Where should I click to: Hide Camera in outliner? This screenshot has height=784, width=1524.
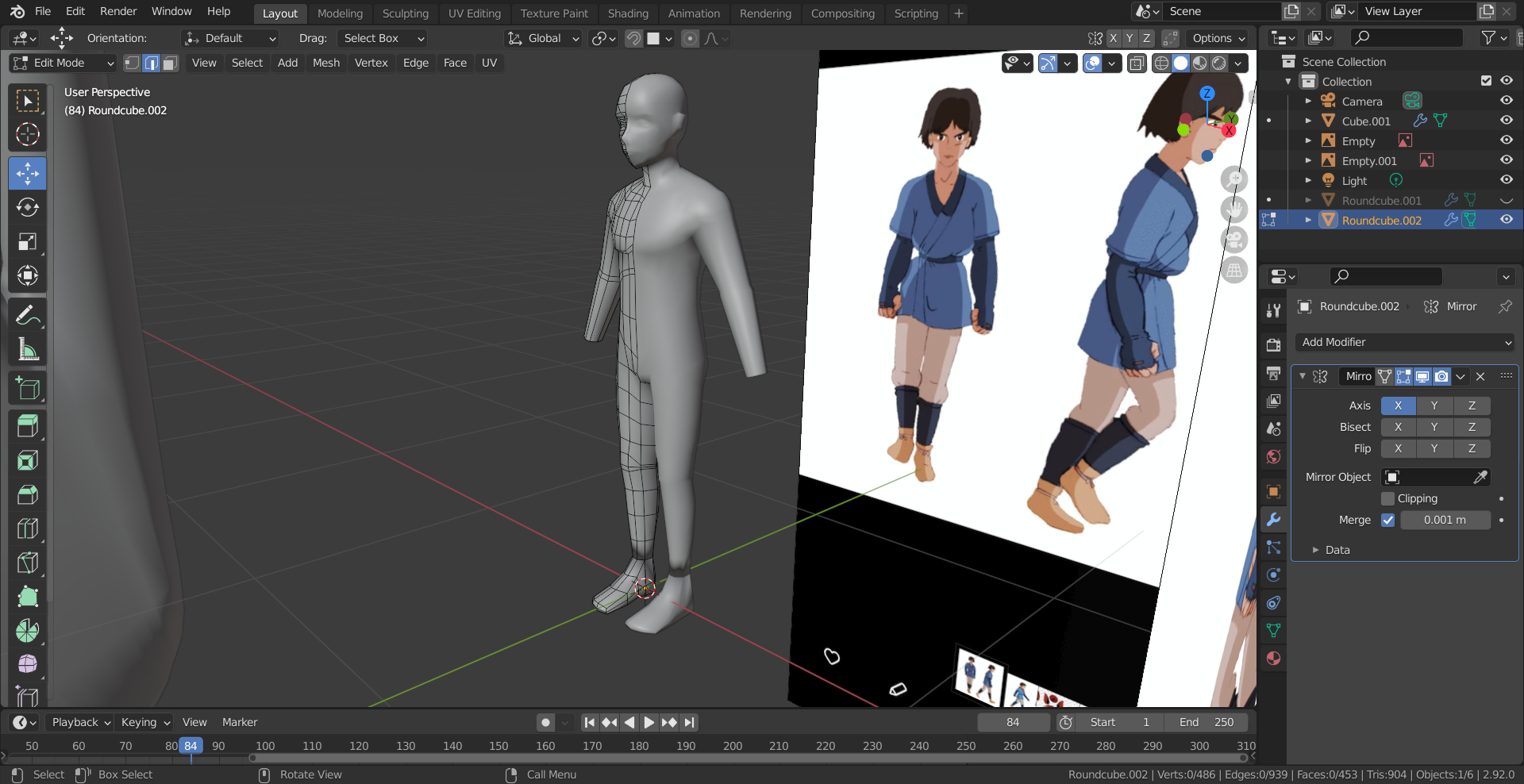[x=1506, y=101]
